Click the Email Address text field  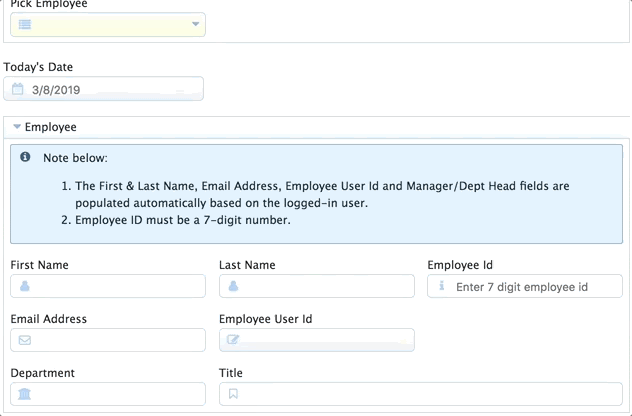coord(108,340)
